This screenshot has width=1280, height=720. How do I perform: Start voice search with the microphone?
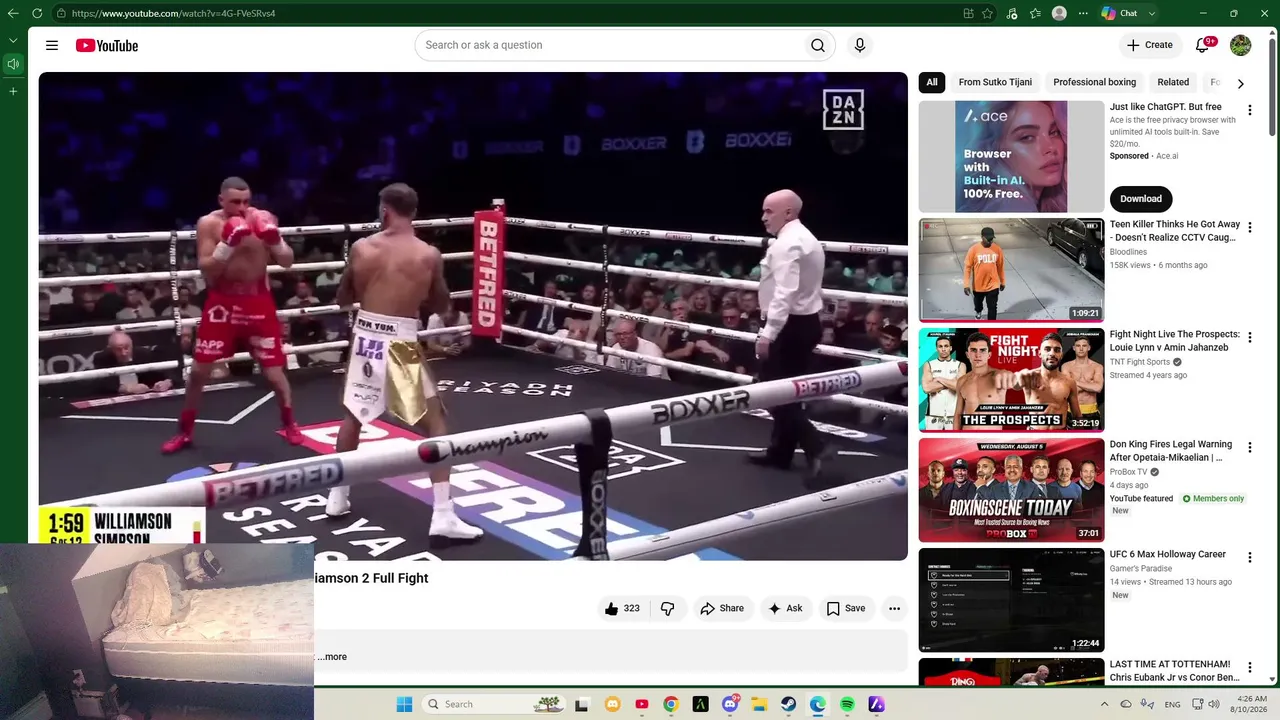(x=859, y=45)
